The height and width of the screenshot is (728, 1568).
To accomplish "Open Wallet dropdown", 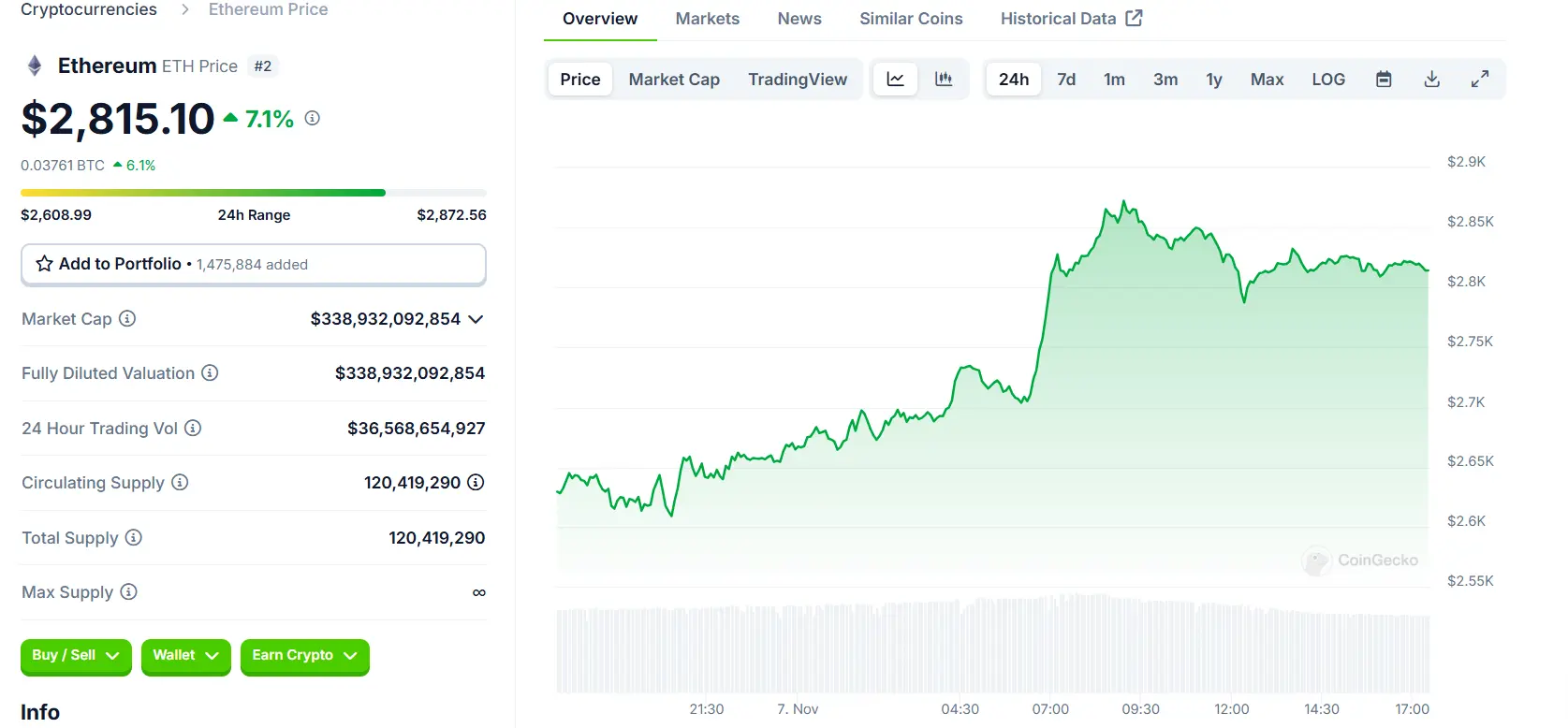I will 186,655.
